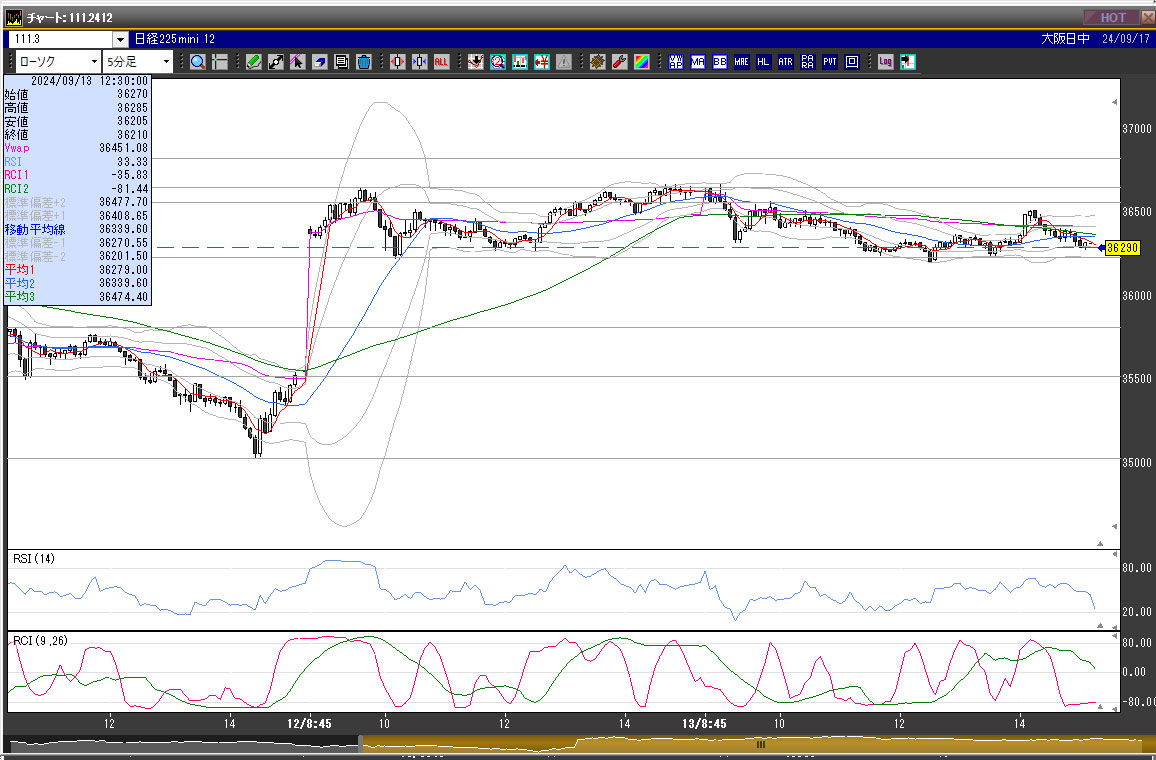The image size is (1156, 760).
Task: Show all data with the ALL icon
Action: (x=441, y=62)
